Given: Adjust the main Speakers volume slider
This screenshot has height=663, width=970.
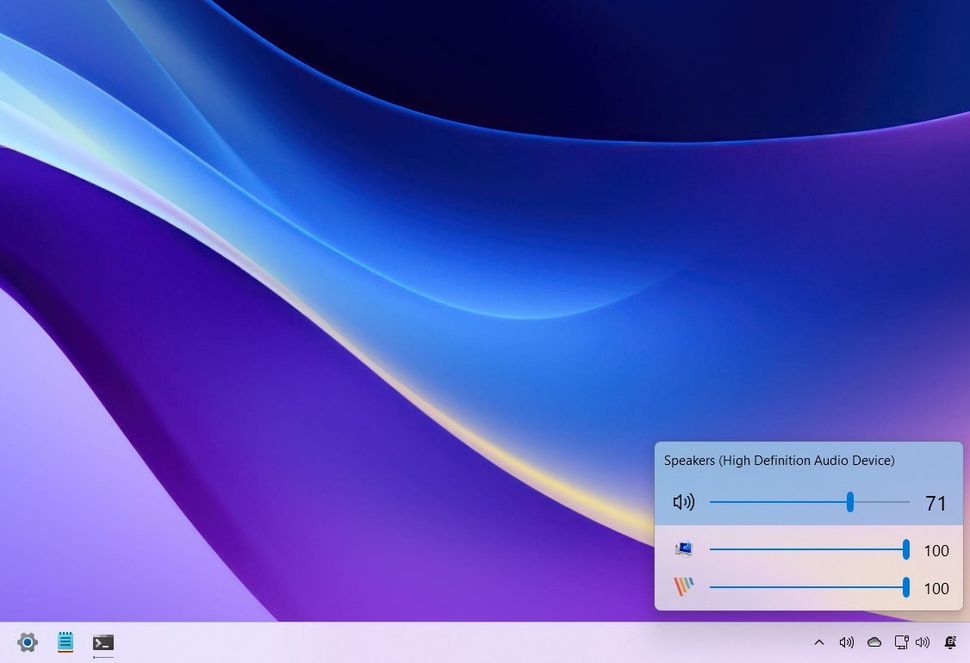Looking at the screenshot, I should click(x=851, y=502).
